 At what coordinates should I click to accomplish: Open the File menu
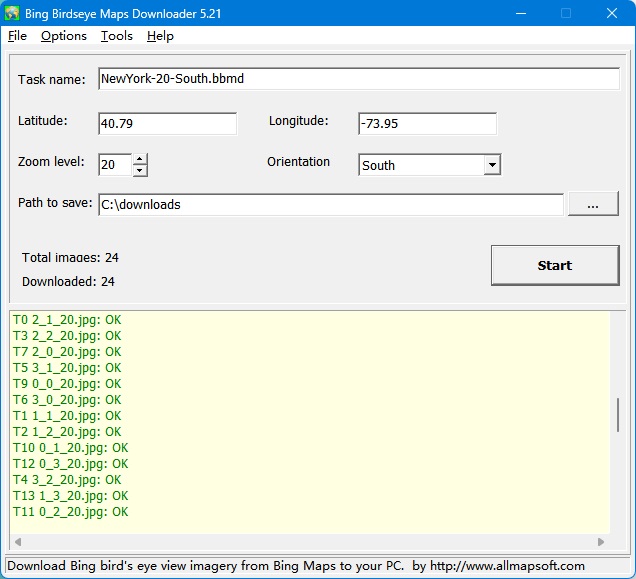[17, 36]
